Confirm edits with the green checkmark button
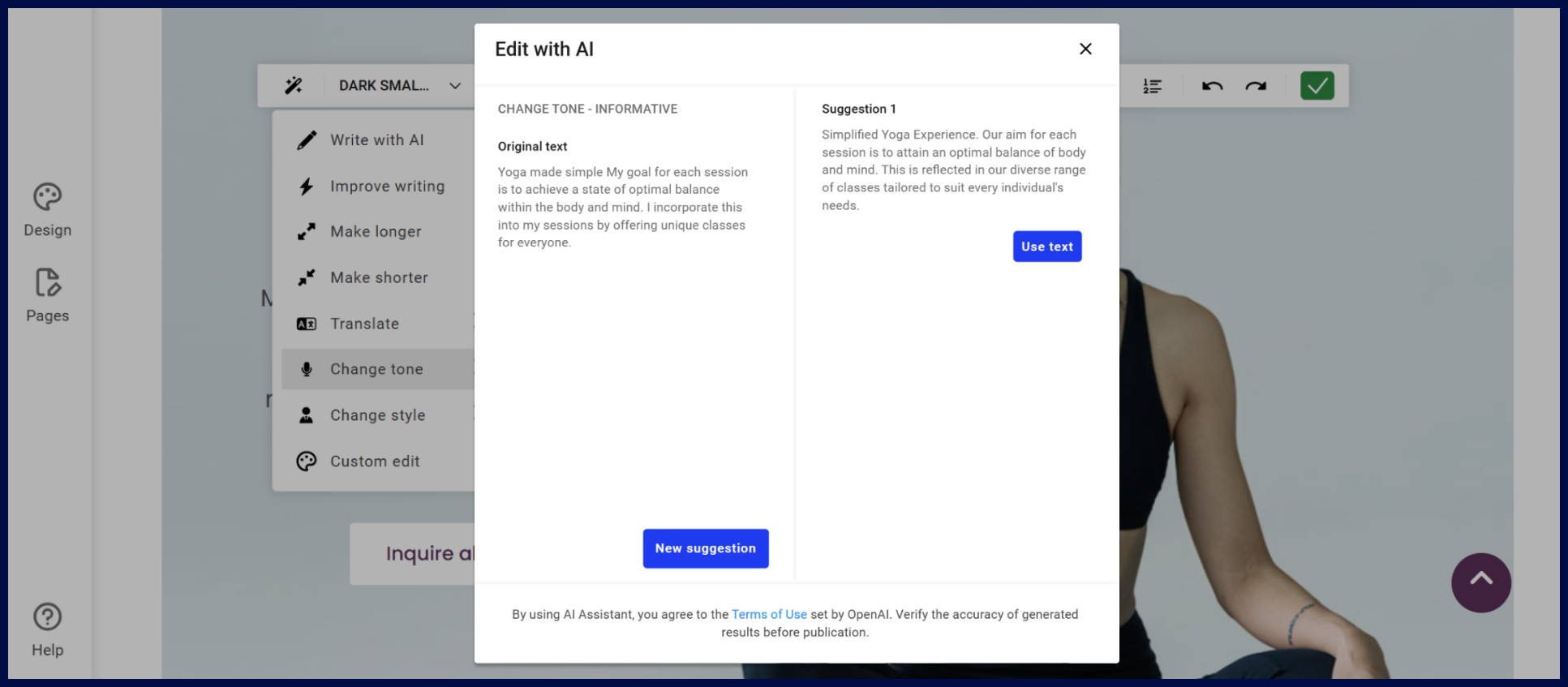The image size is (1568, 687). point(1317,85)
